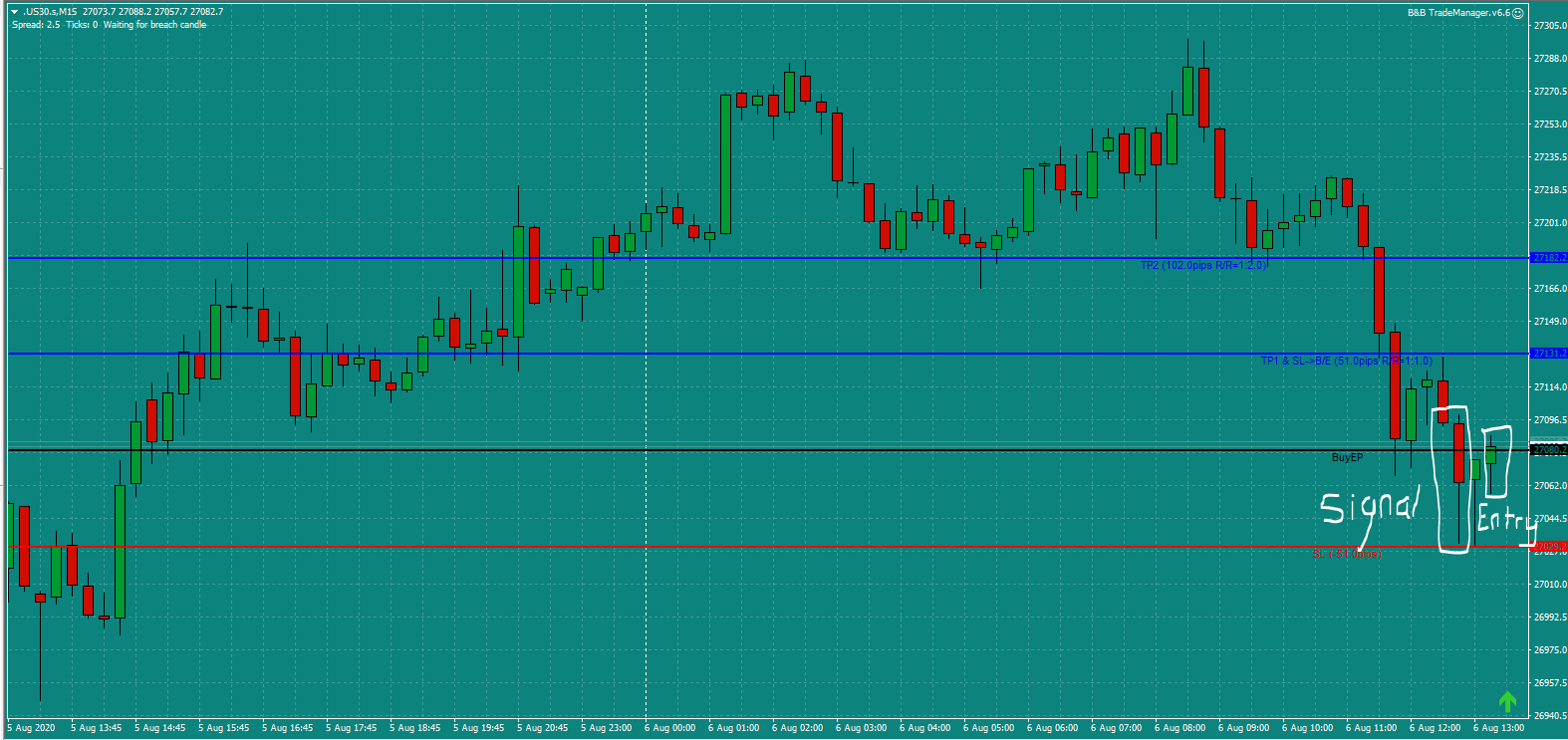Screen dimensions: 1568x740
Task: Click the .US30.s,M15 symbol title
Action: pos(50,12)
